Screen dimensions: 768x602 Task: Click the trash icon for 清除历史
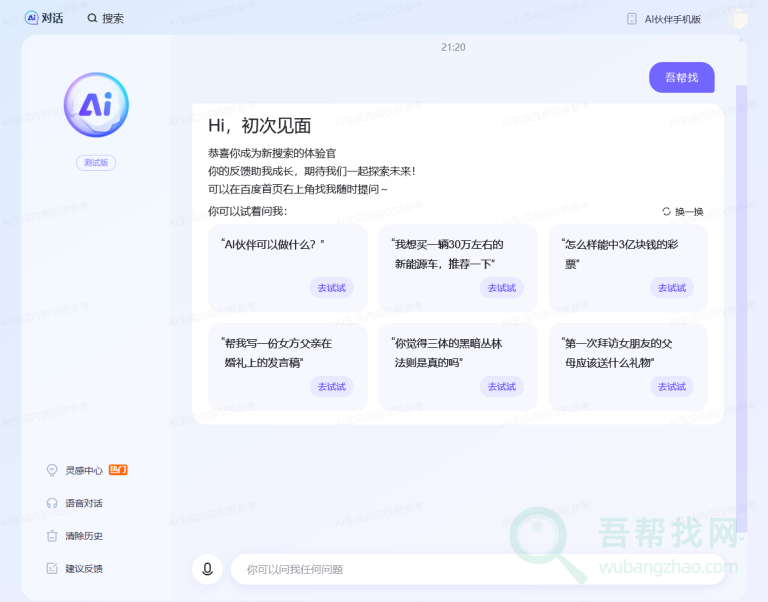(x=52, y=536)
